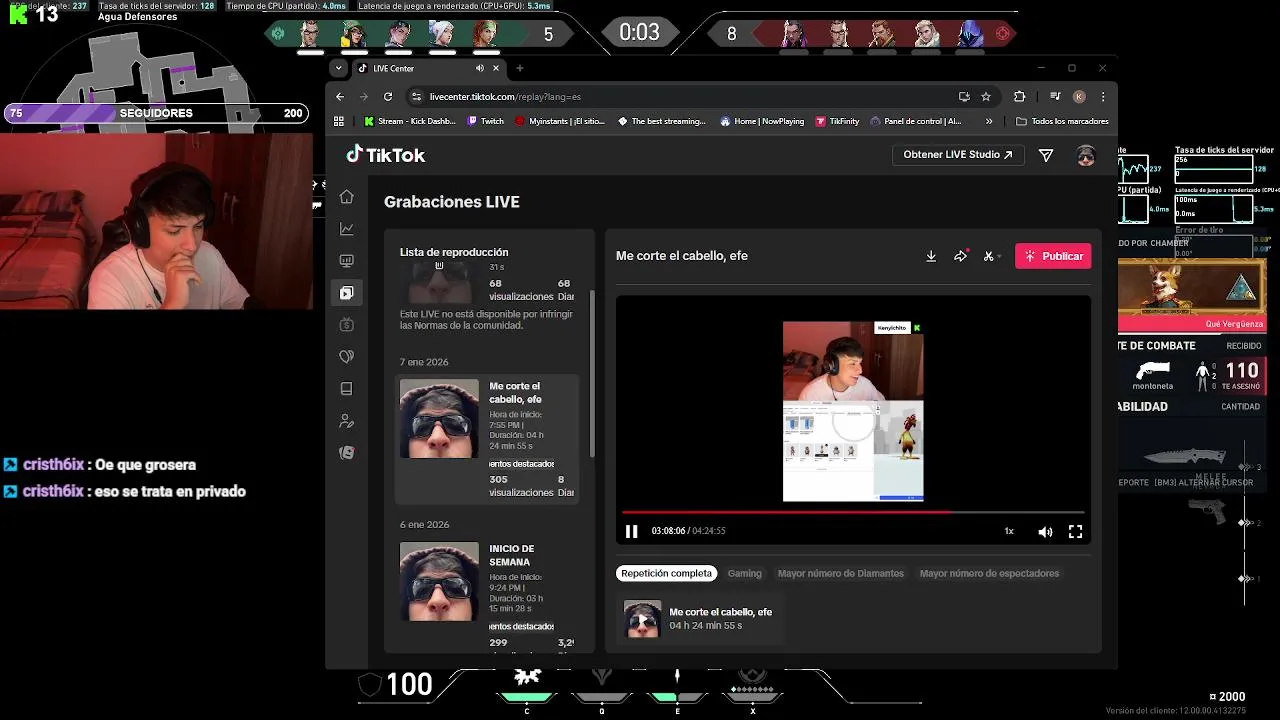The image size is (1280, 720).
Task: Open the scissors clip tool dropdown
Action: point(991,256)
